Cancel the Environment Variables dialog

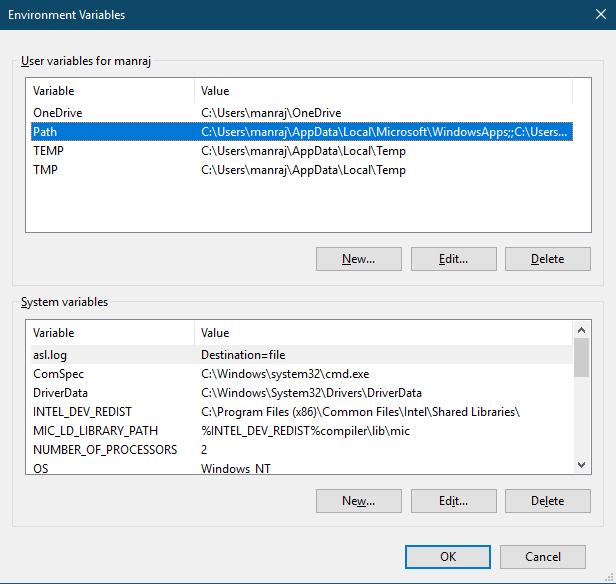click(543, 557)
